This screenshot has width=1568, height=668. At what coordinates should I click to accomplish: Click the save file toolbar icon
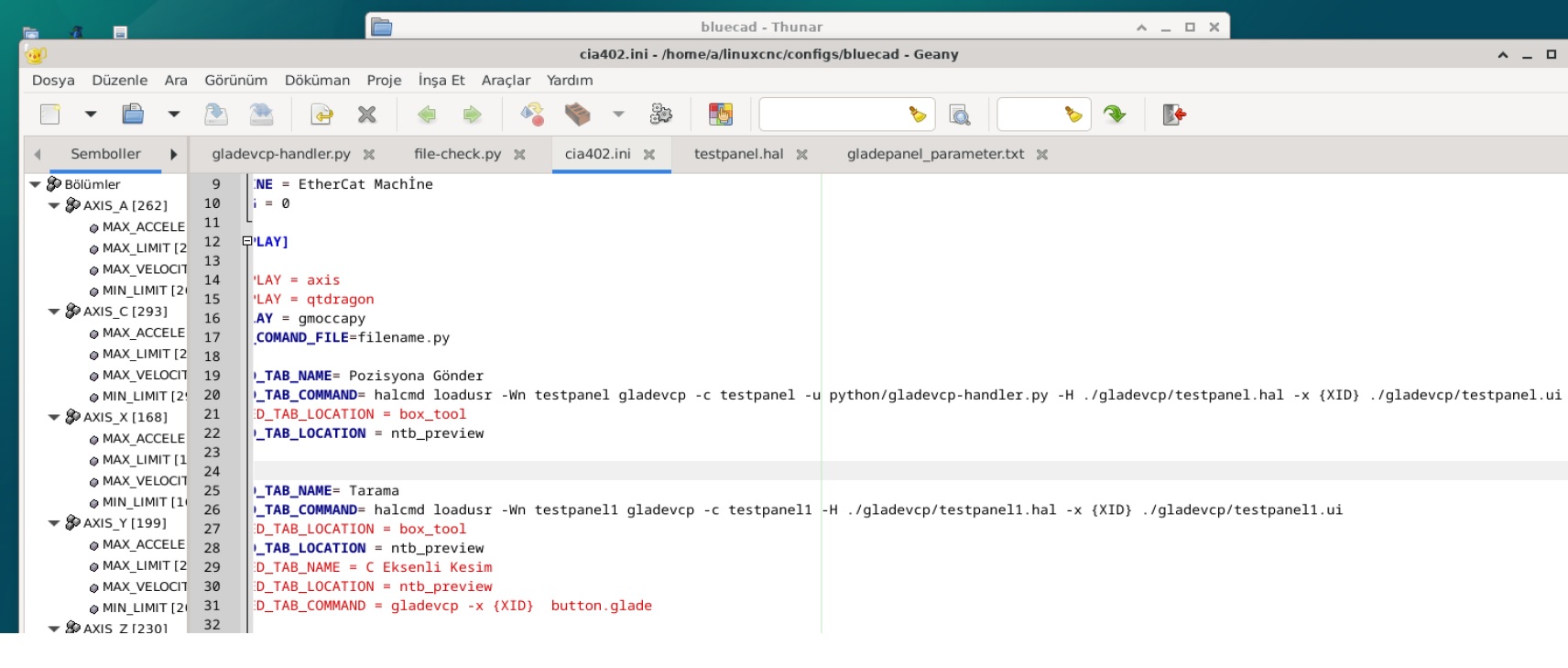pyautogui.click(x=216, y=115)
